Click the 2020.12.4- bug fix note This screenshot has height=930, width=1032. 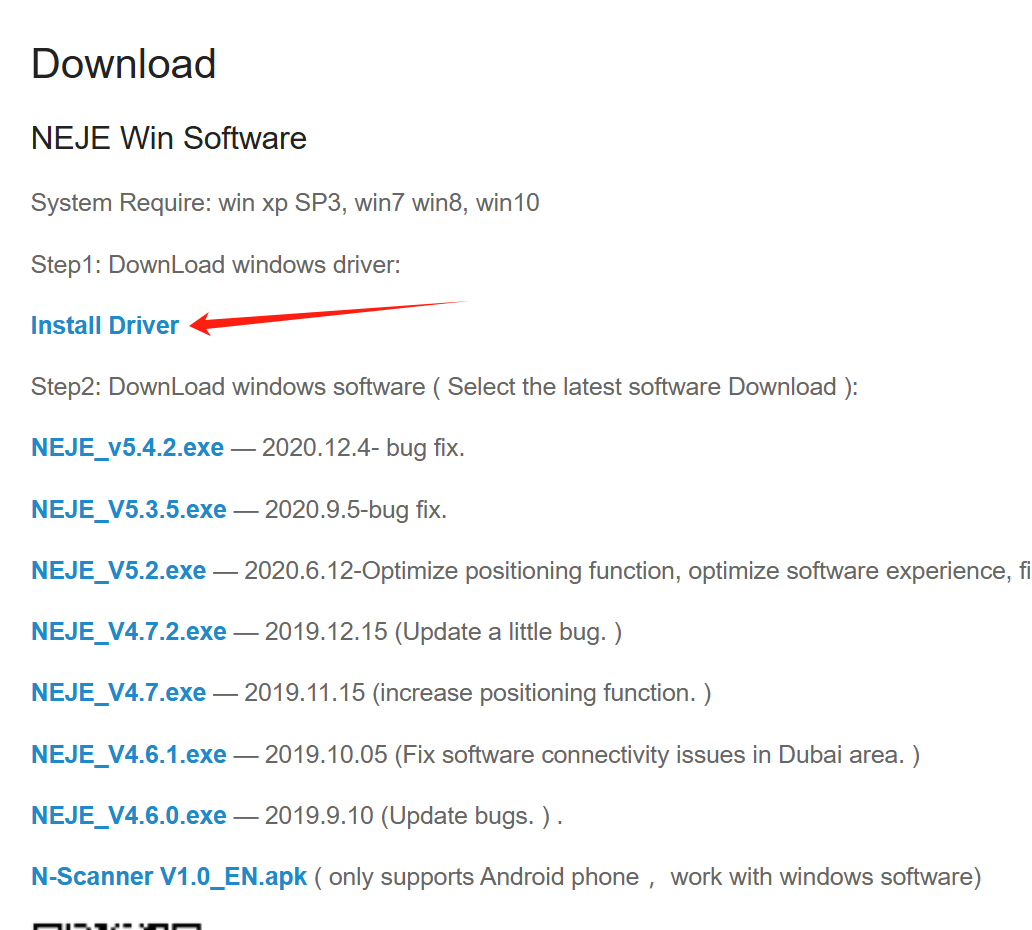click(363, 448)
